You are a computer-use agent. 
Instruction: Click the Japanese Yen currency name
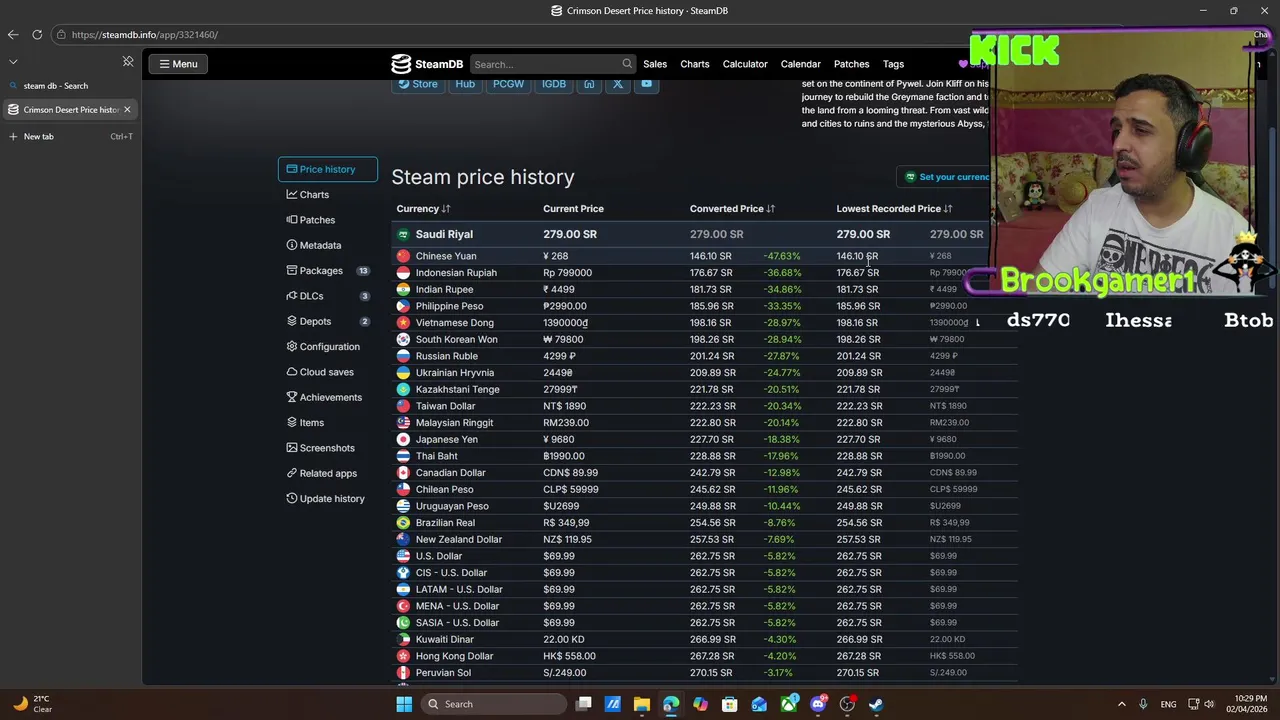tap(447, 440)
